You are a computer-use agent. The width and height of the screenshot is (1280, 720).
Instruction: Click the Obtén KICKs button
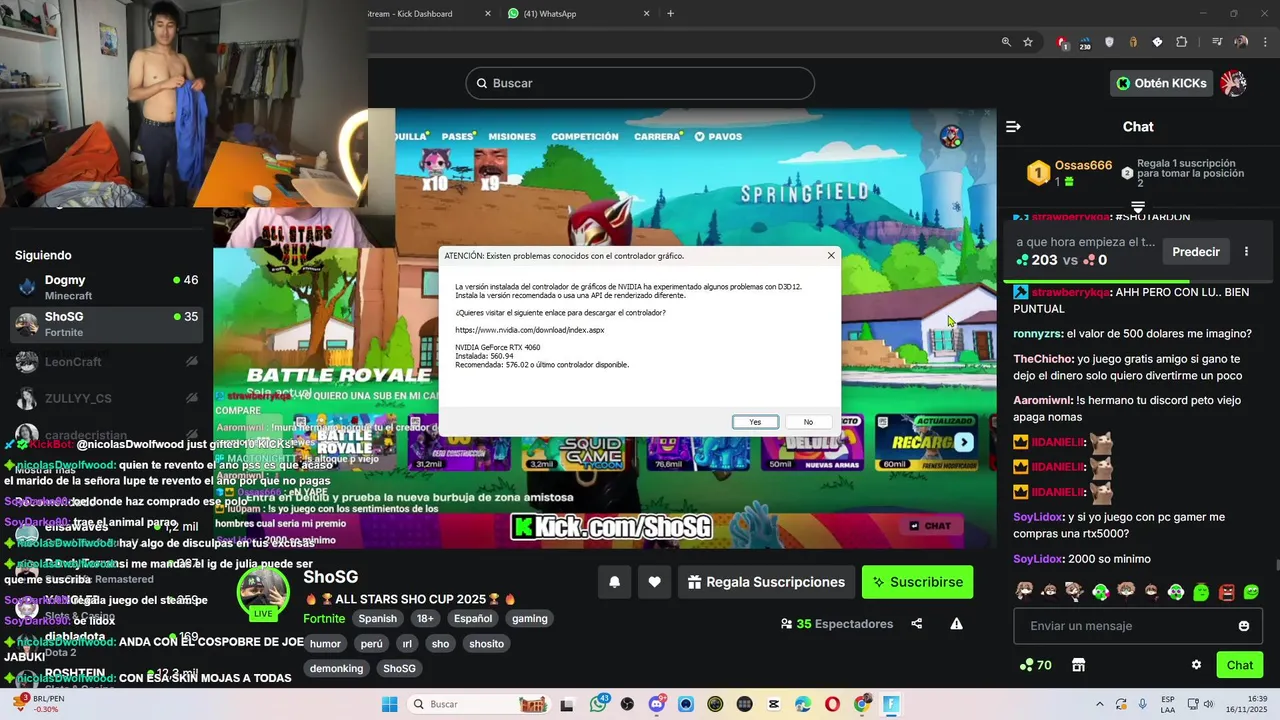(x=1162, y=83)
